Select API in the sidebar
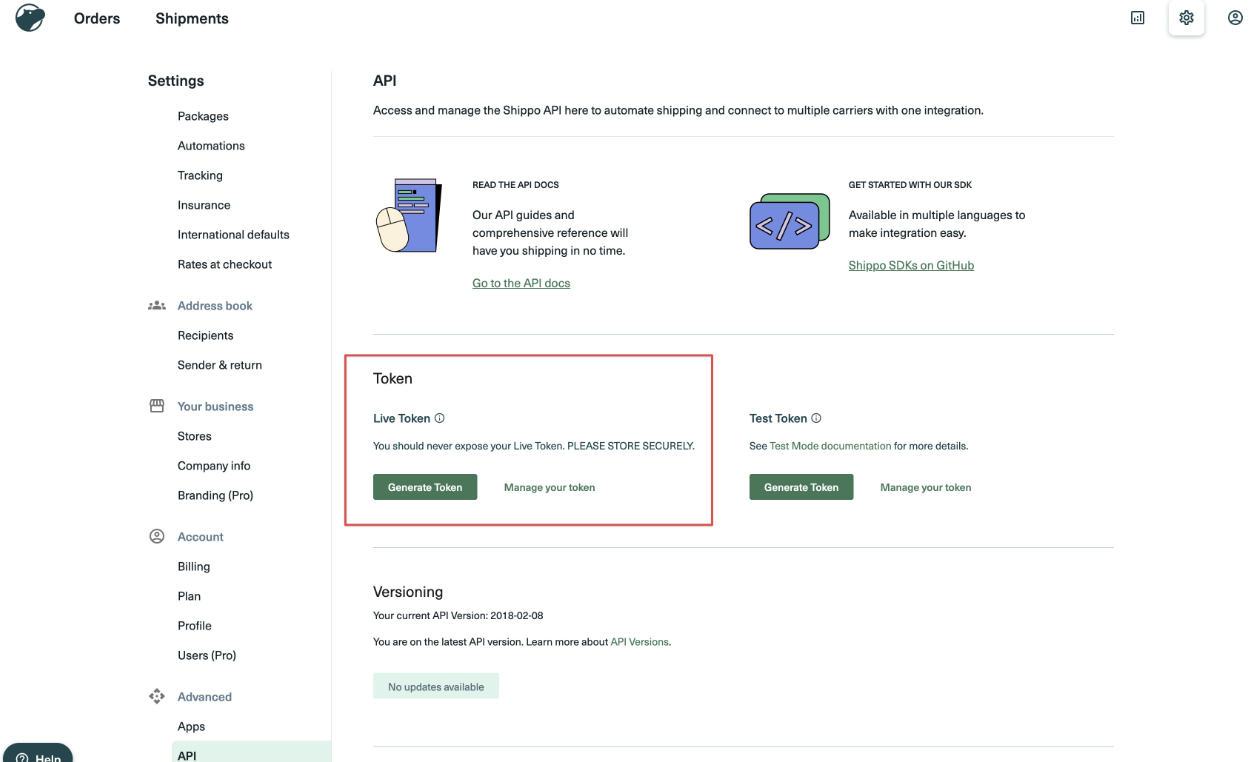The height and width of the screenshot is (762, 1258). 251,754
